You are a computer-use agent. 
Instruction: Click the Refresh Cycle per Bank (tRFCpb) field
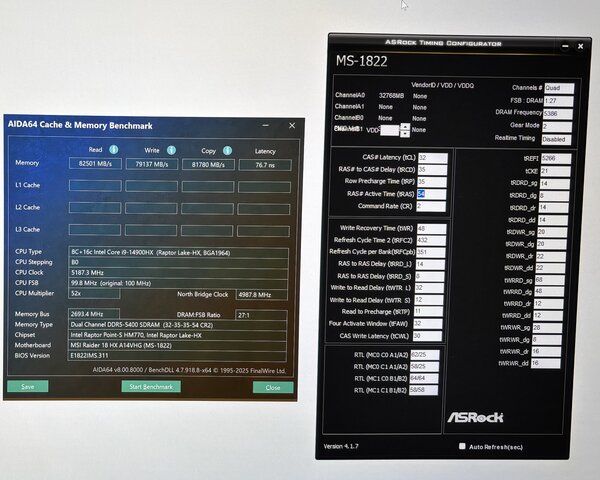431,252
